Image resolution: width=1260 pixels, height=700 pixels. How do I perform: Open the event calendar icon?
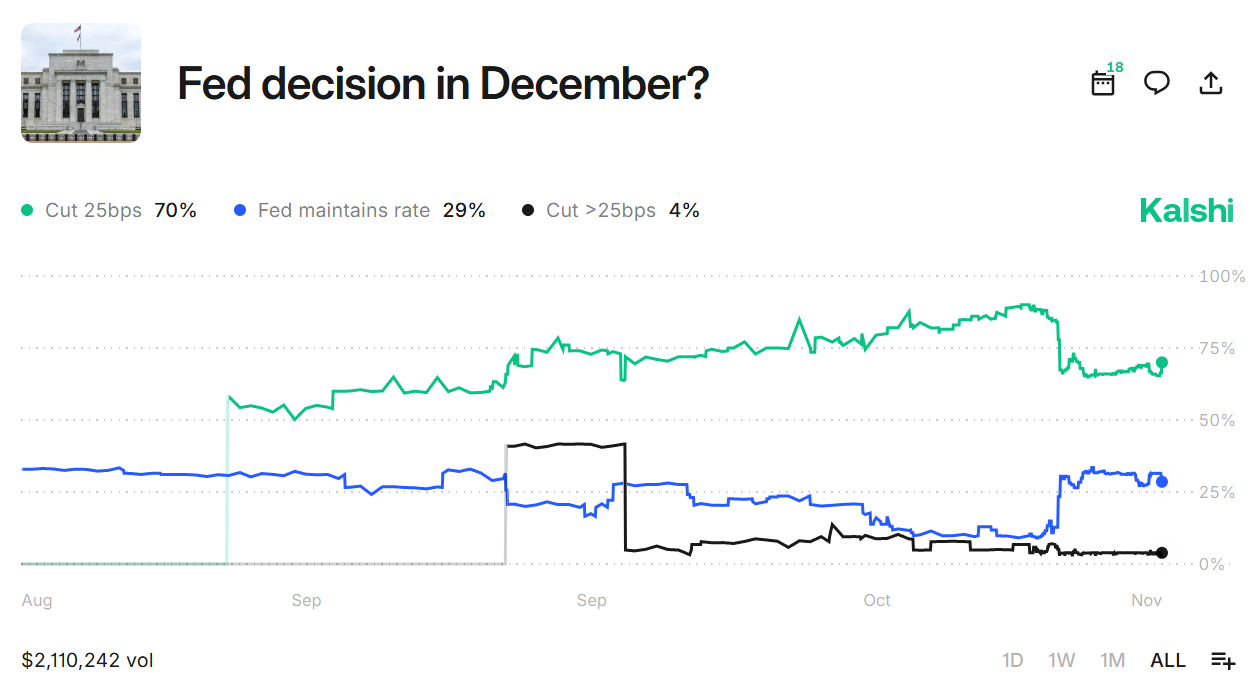point(1101,84)
